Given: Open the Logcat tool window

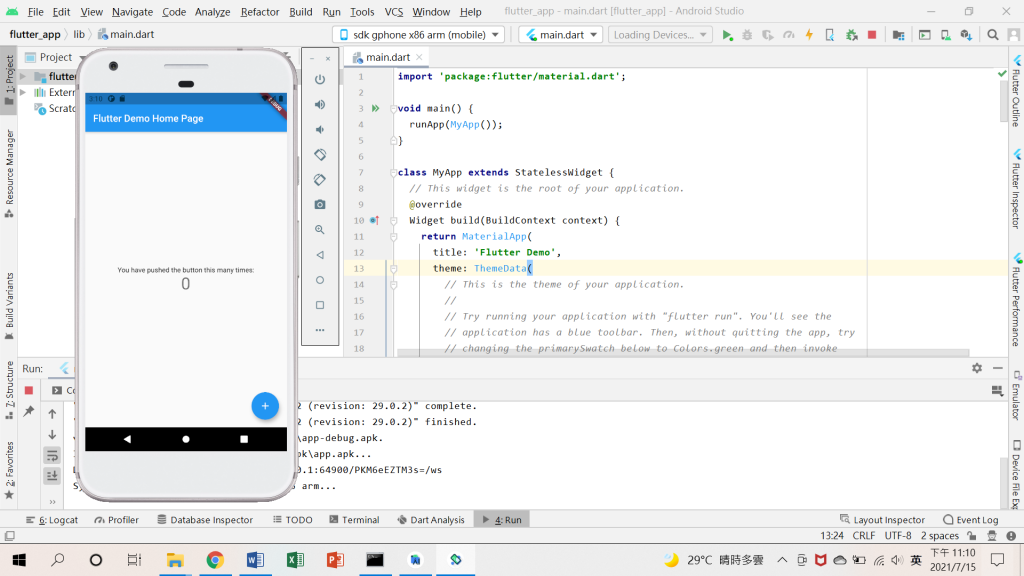Looking at the screenshot, I should click(x=52, y=520).
